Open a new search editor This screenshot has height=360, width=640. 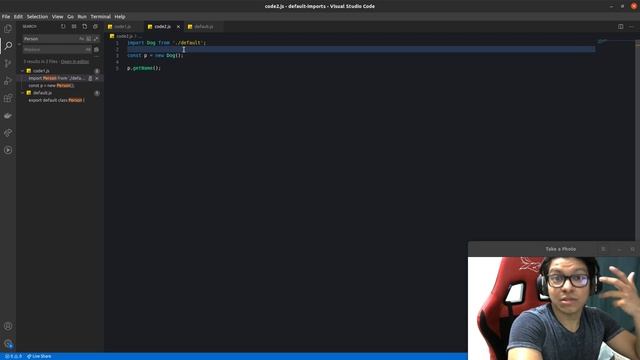[x=84, y=27]
